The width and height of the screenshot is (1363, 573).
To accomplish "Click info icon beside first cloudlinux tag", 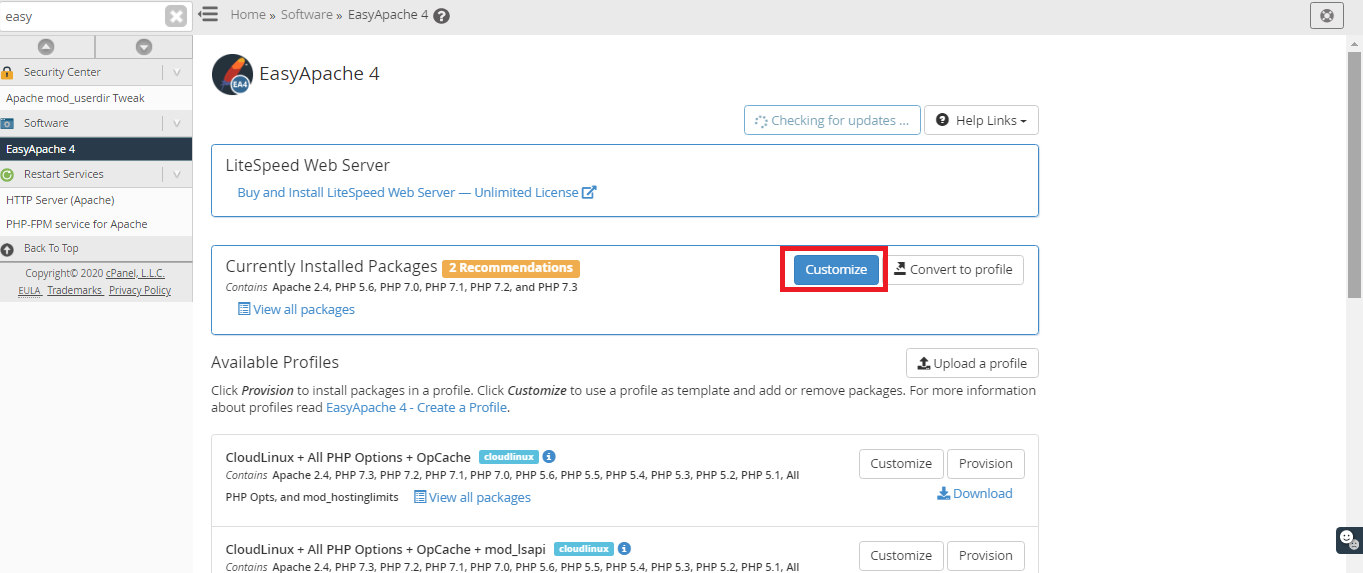I will pos(549,456).
